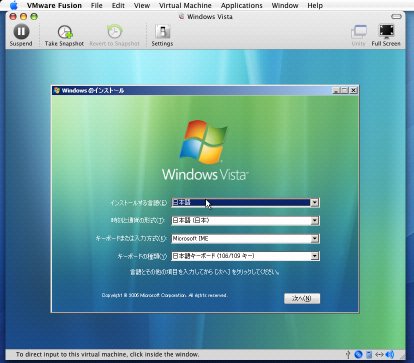Click Windows flag icon in installer title bar

pos(57,90)
